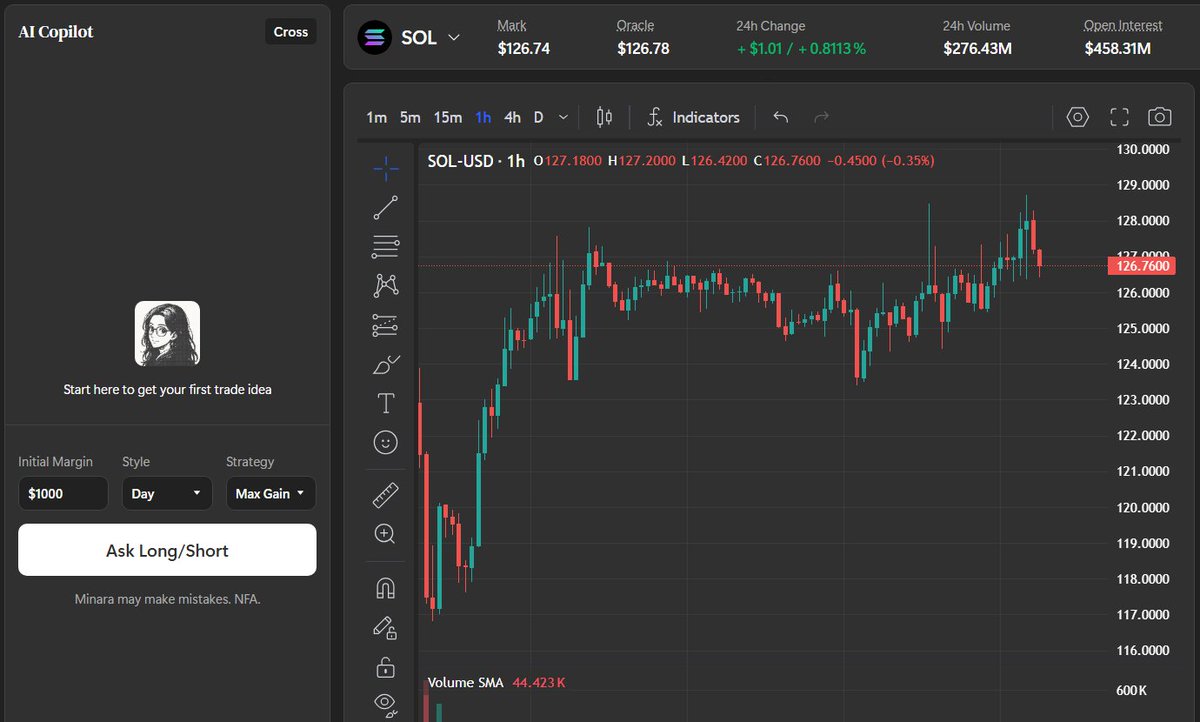Select the crosshair cursor tool
Viewport: 1200px width, 722px height.
click(385, 168)
